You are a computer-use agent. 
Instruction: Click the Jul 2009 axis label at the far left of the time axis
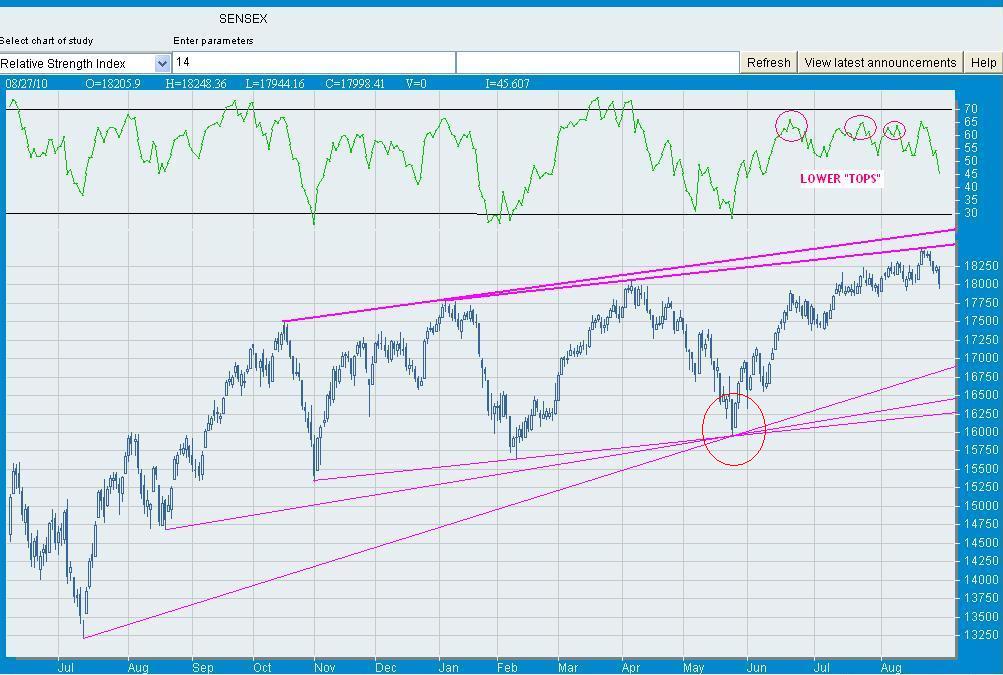click(65, 668)
